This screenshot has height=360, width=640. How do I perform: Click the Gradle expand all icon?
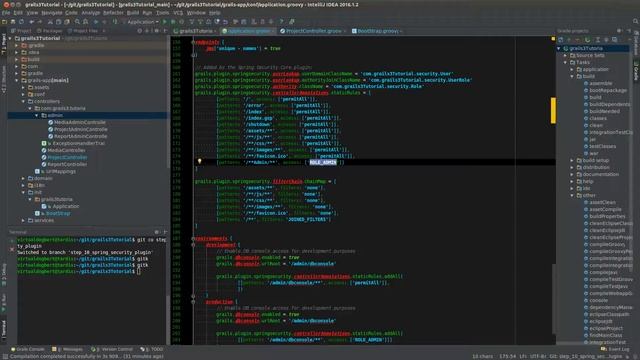(x=598, y=40)
